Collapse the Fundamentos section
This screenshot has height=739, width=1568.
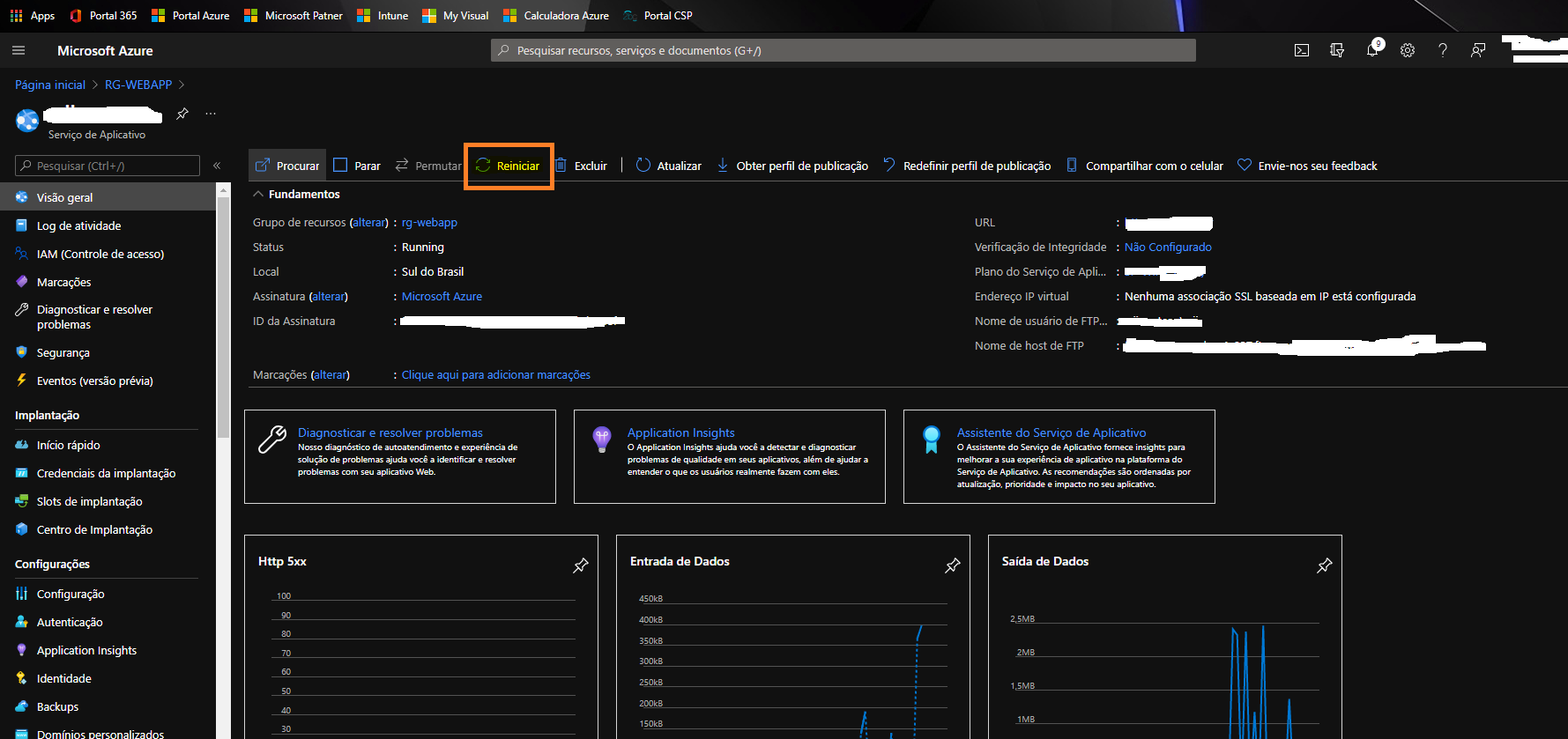pyautogui.click(x=296, y=194)
